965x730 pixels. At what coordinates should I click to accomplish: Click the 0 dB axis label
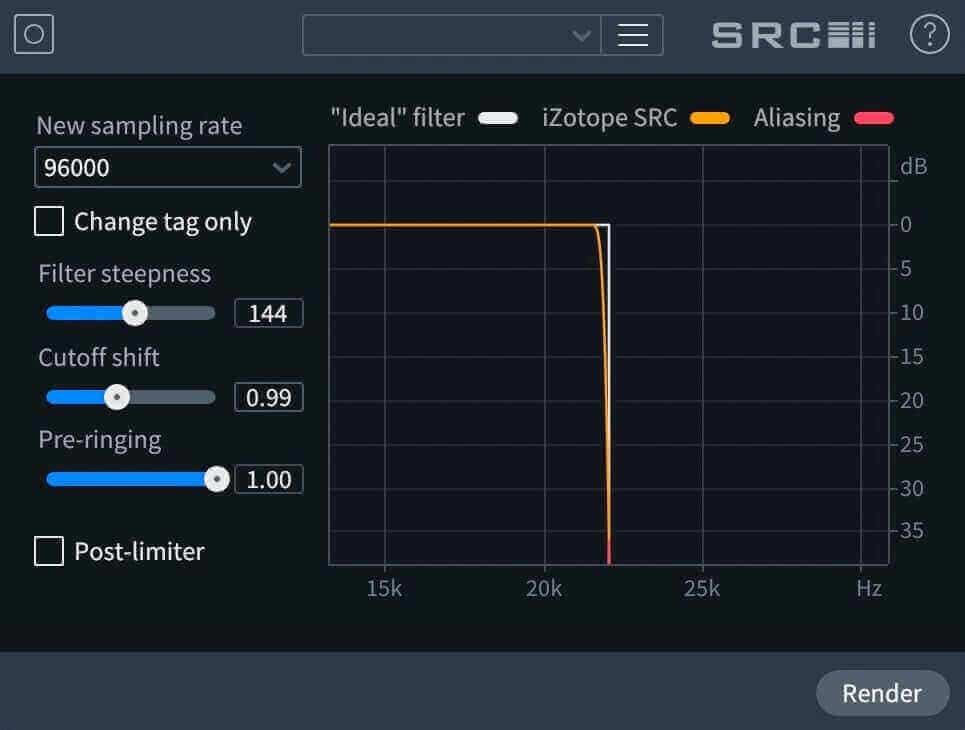pos(905,224)
